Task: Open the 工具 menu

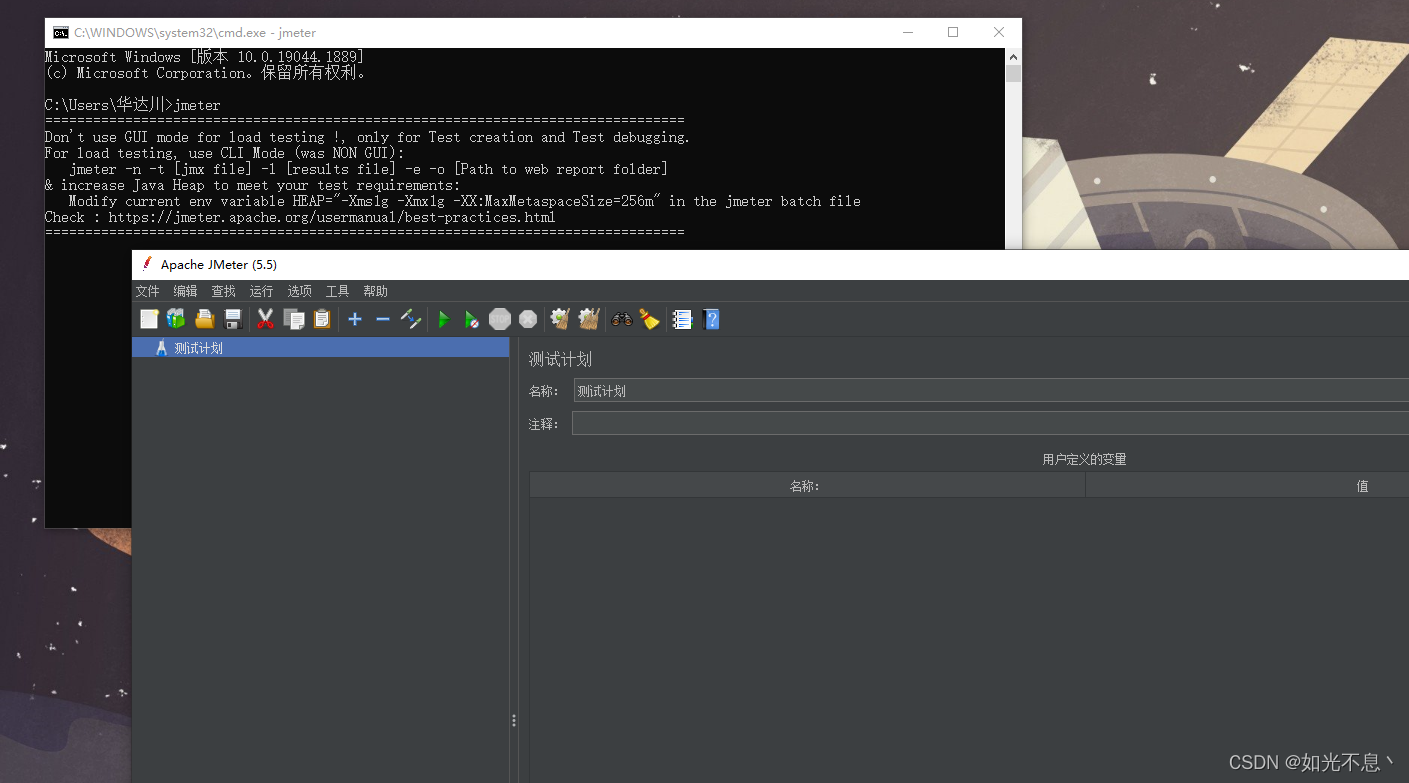Action: [338, 291]
